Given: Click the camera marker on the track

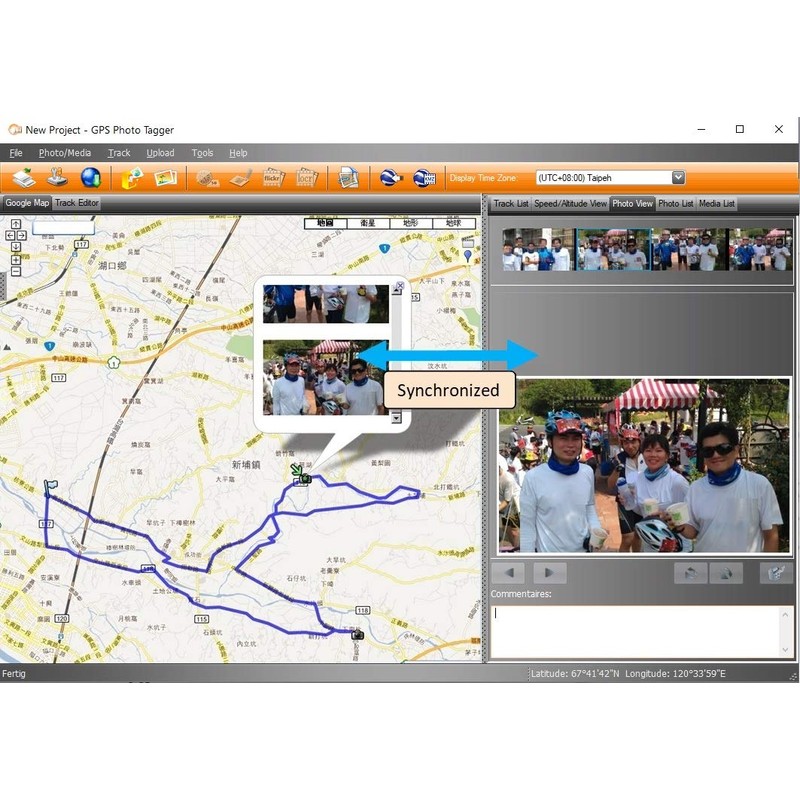Looking at the screenshot, I should click(x=305, y=480).
